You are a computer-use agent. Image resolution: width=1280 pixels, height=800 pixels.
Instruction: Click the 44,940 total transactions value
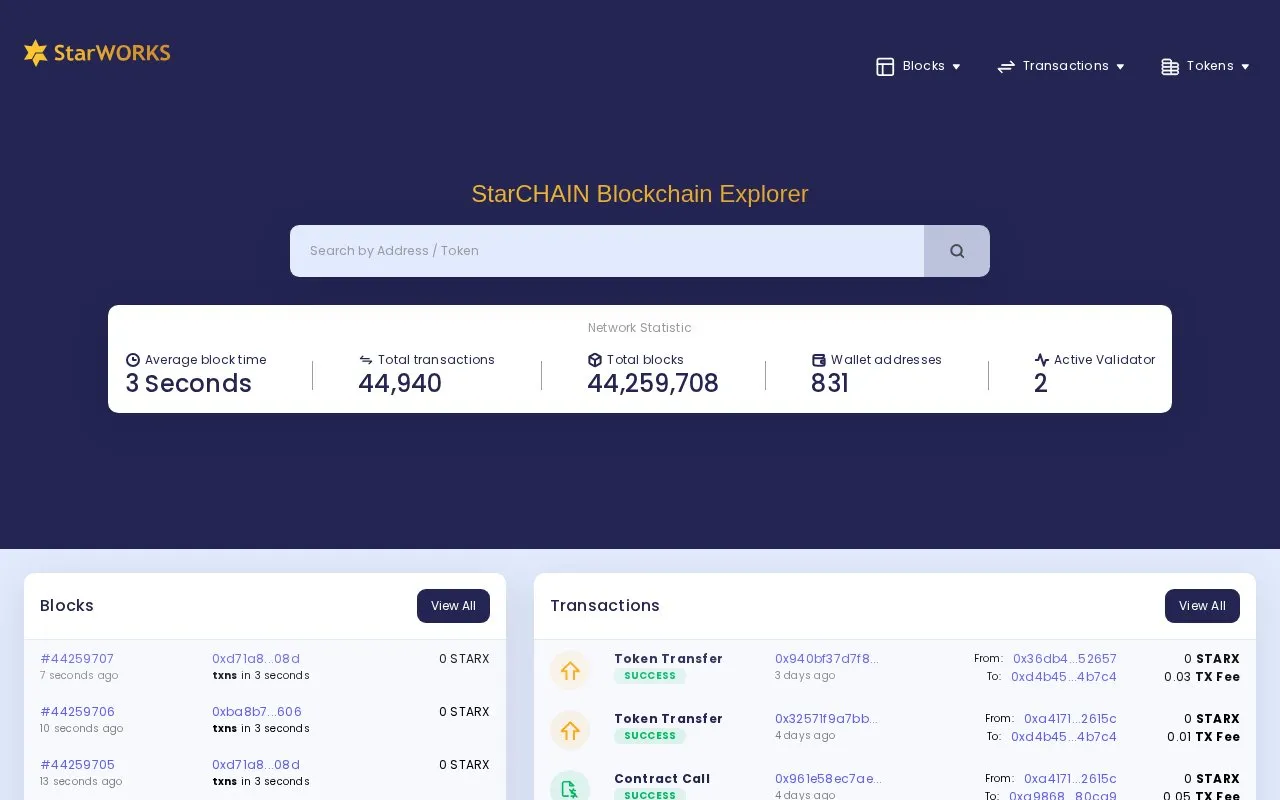click(400, 384)
